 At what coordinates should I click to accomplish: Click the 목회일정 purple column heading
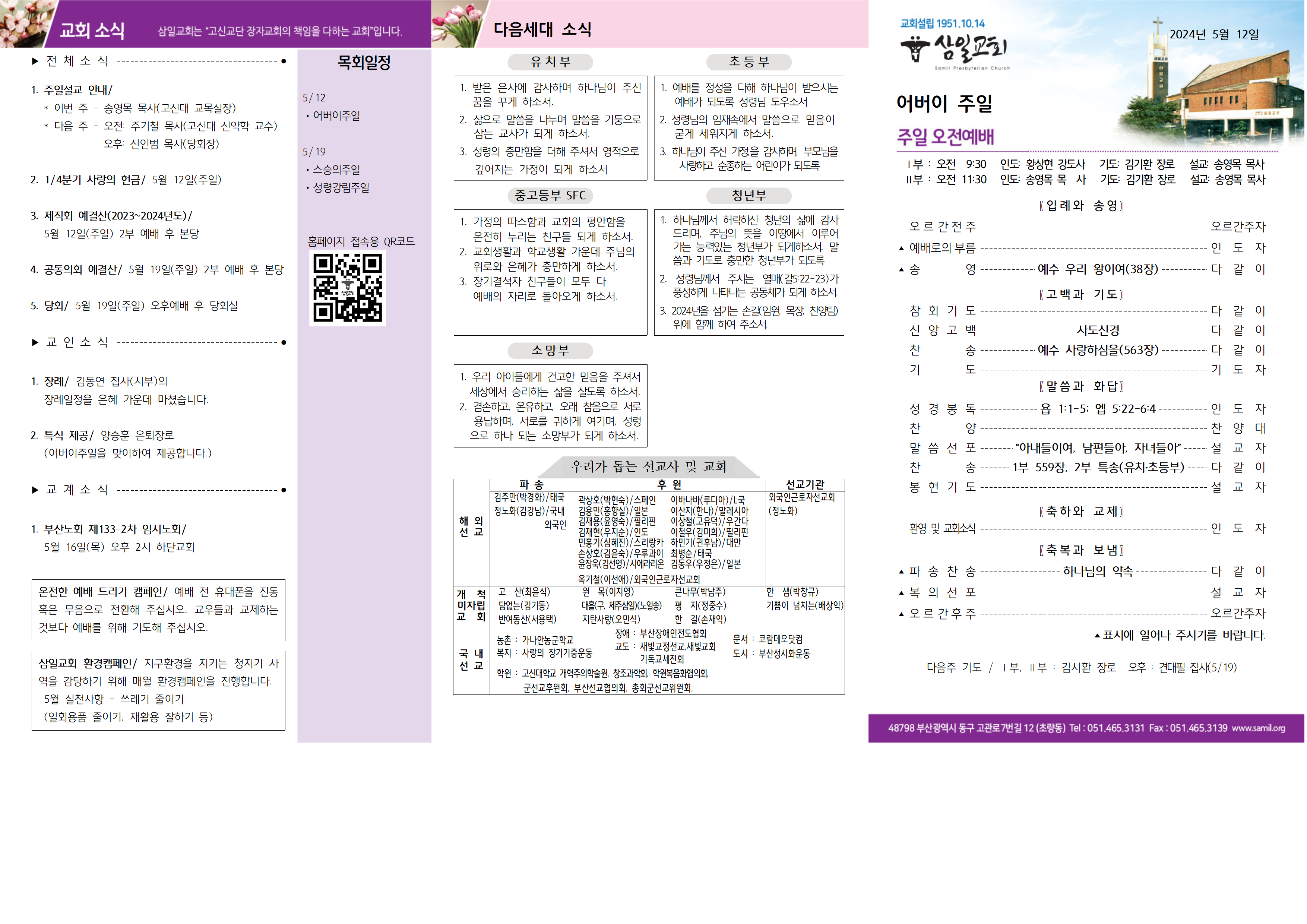(x=364, y=63)
